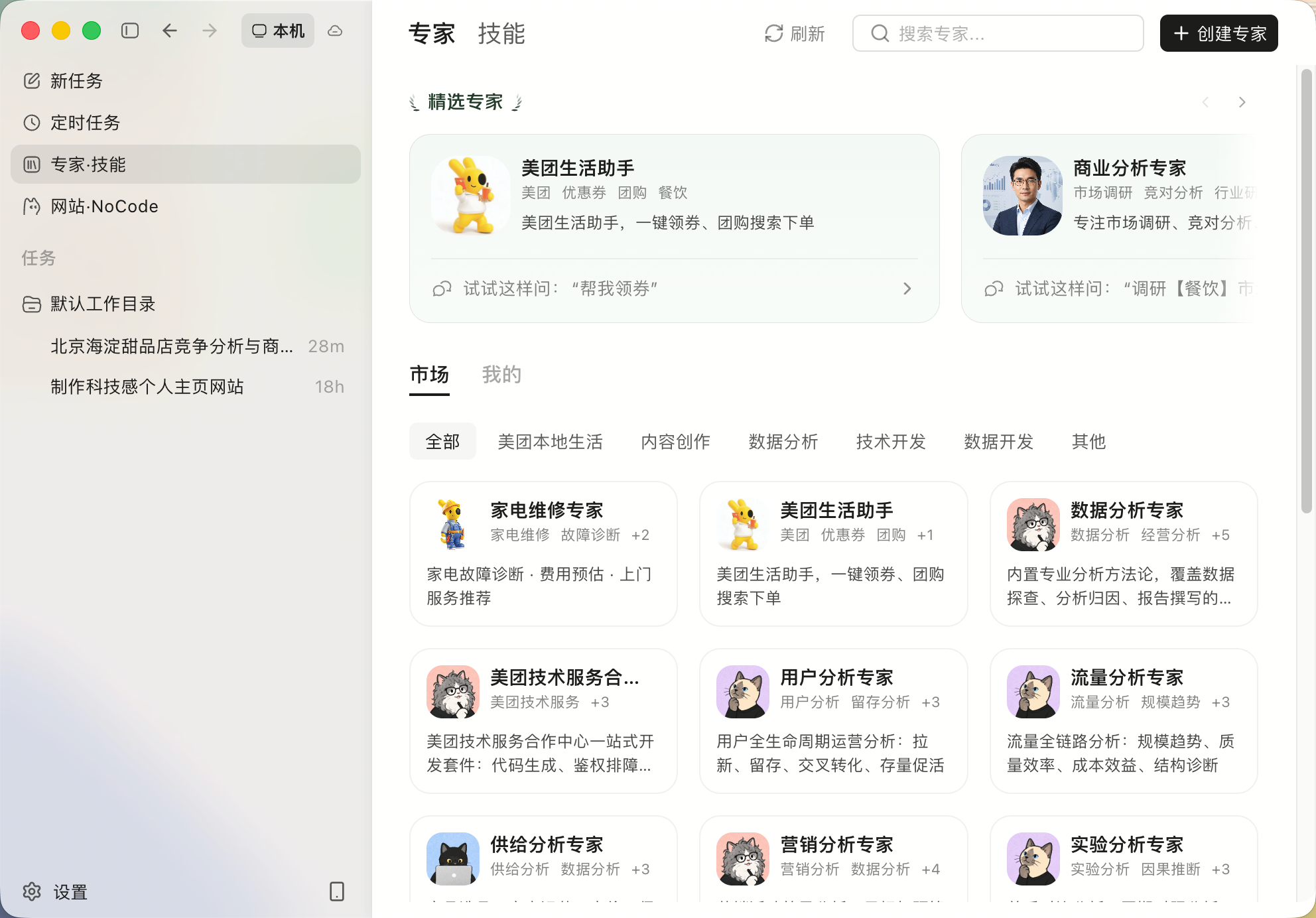This screenshot has width=1316, height=918.
Task: Open task 北京海淀甜品店竞争分析与商...
Action: click(x=186, y=346)
